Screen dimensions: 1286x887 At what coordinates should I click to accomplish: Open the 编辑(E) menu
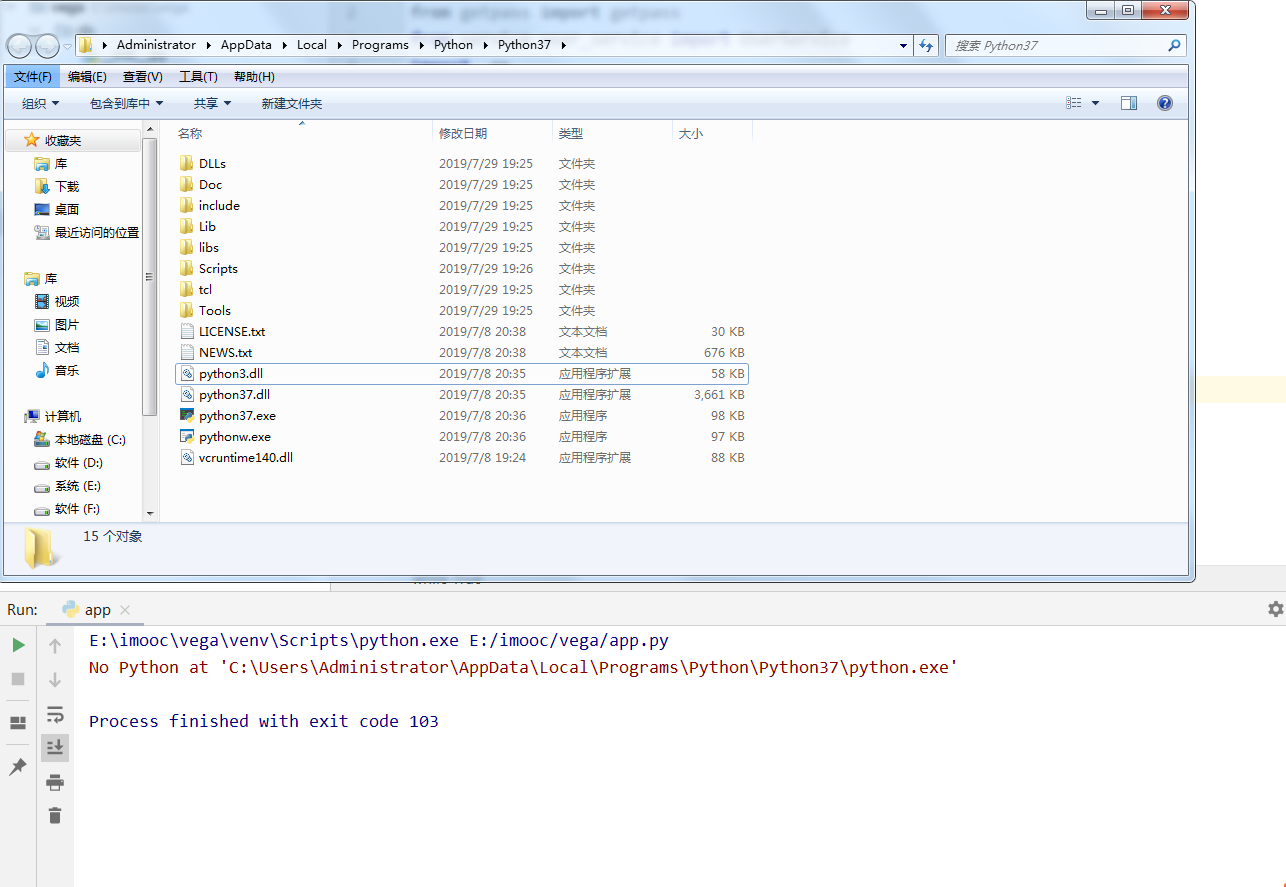click(x=87, y=77)
